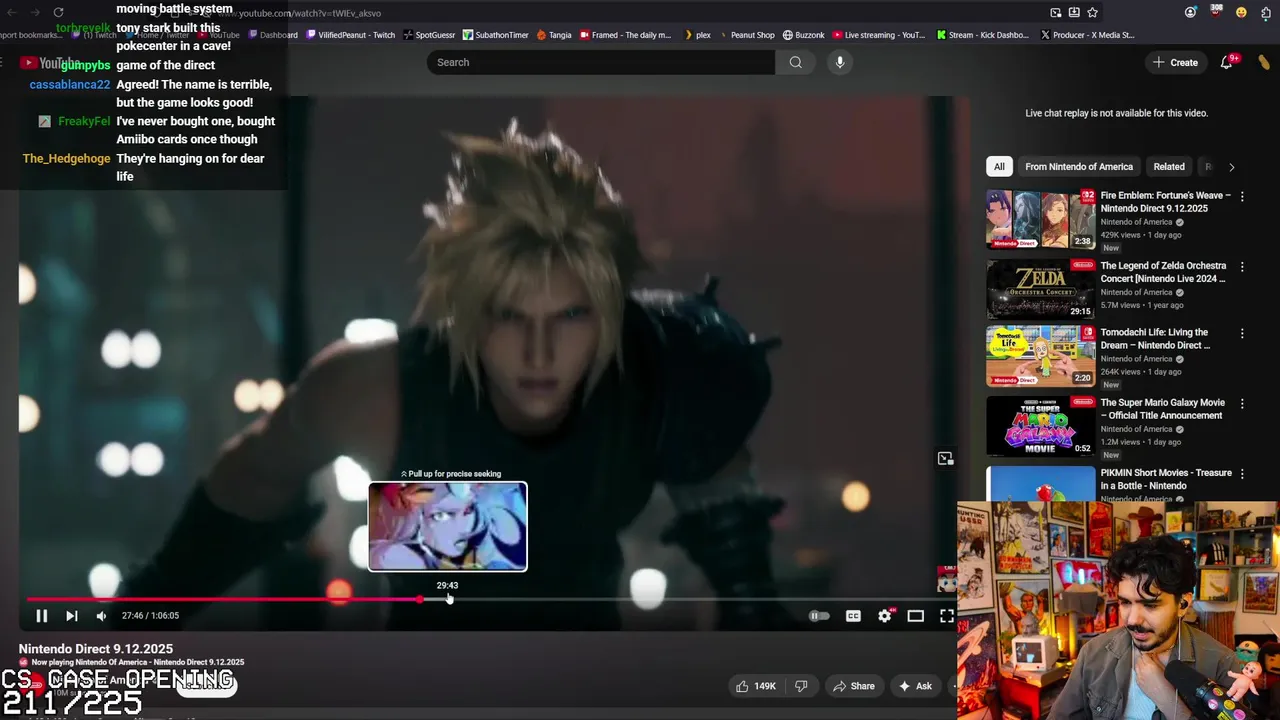Select the From Nintendo of America chip
This screenshot has height=720, width=1280.
tap(1079, 167)
